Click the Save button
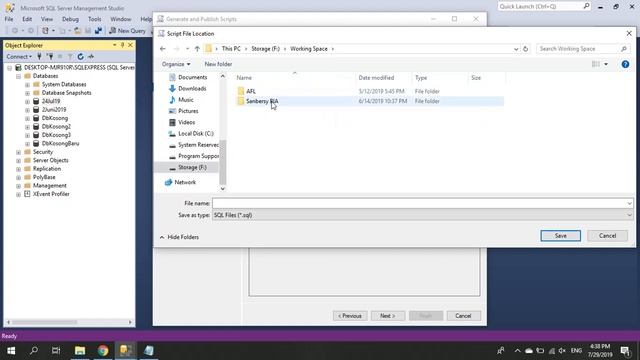640x360 pixels. [560, 236]
